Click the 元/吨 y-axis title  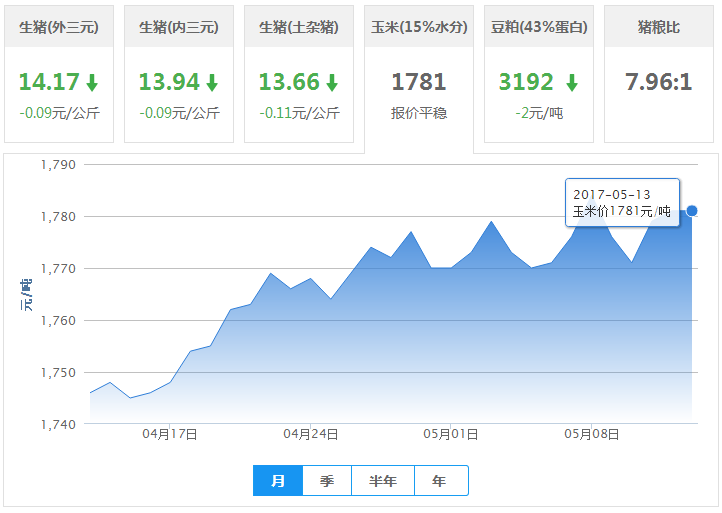(x=26, y=295)
